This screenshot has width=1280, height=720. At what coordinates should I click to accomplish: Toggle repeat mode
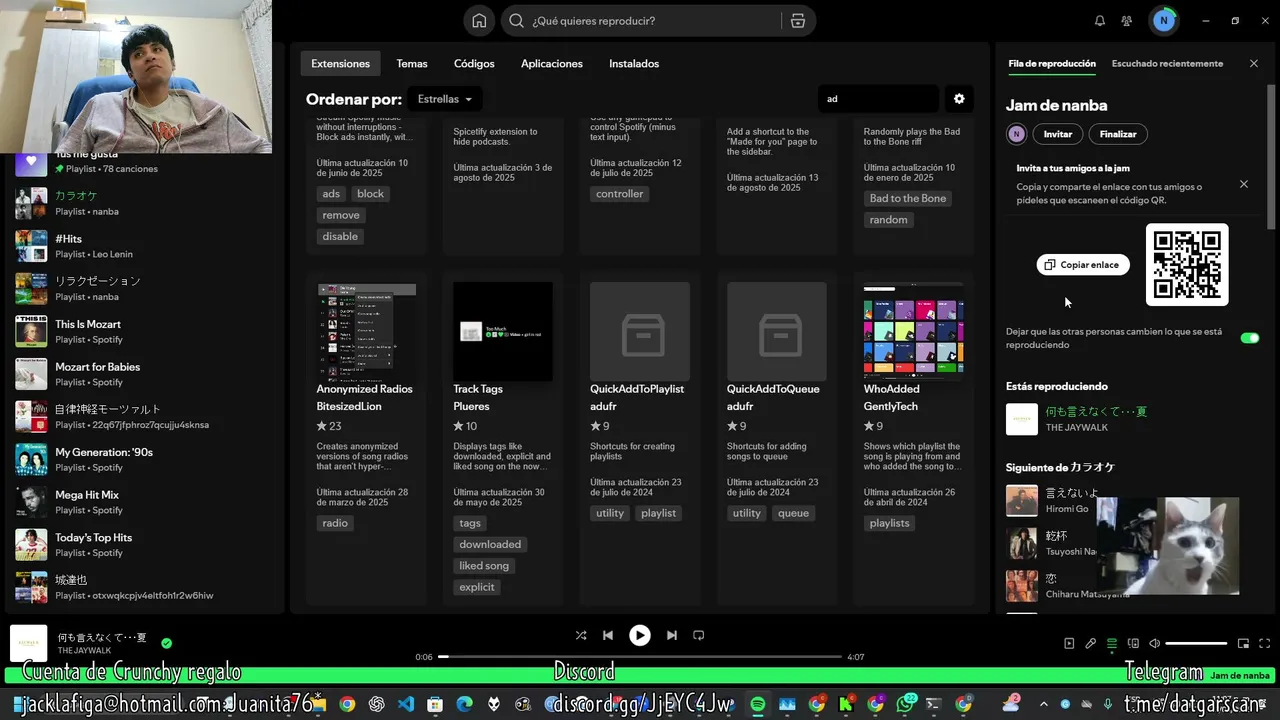click(699, 635)
